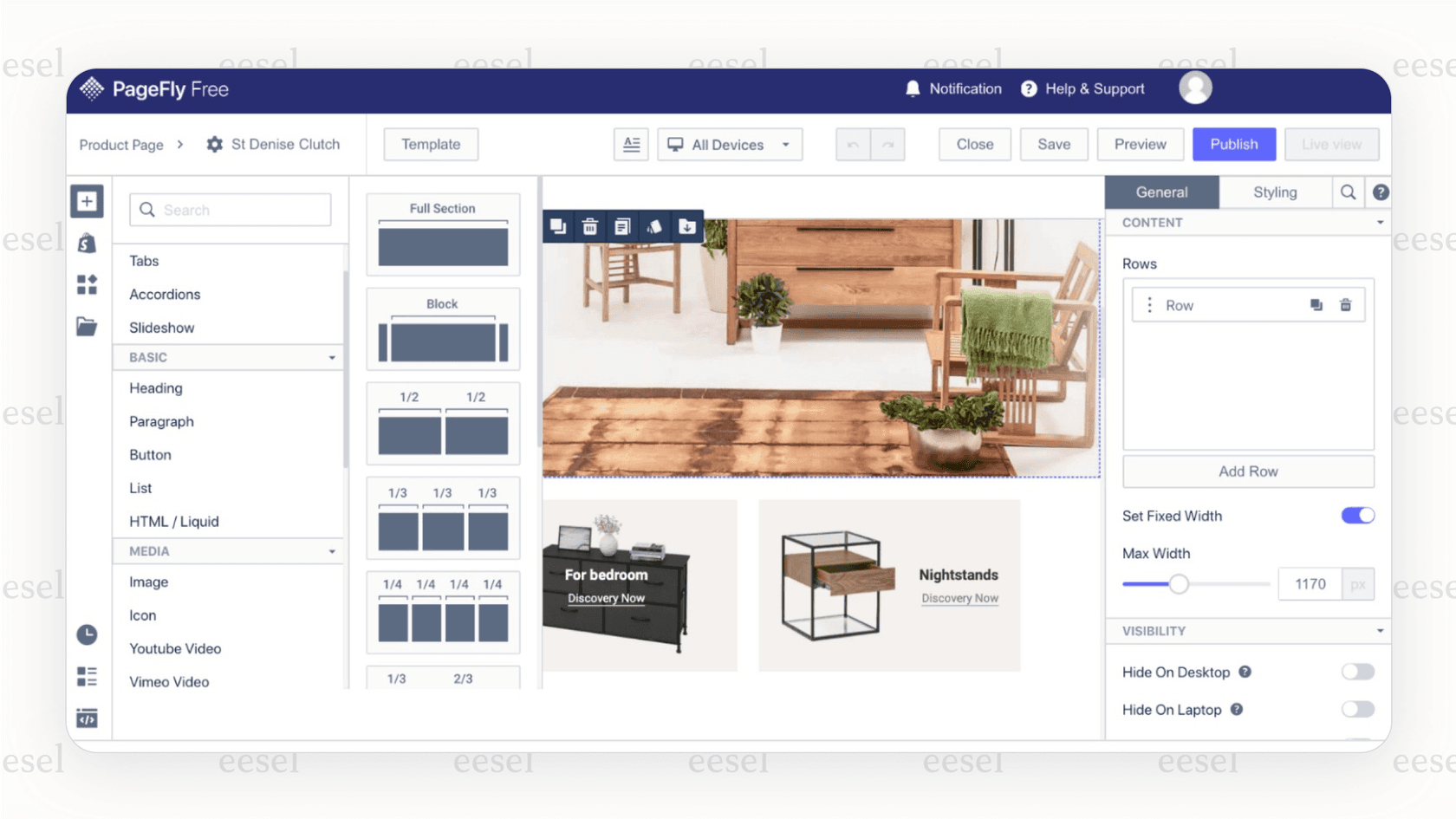Image resolution: width=1456 pixels, height=819 pixels.
Task: Open the custom code panel icon
Action: (87, 718)
